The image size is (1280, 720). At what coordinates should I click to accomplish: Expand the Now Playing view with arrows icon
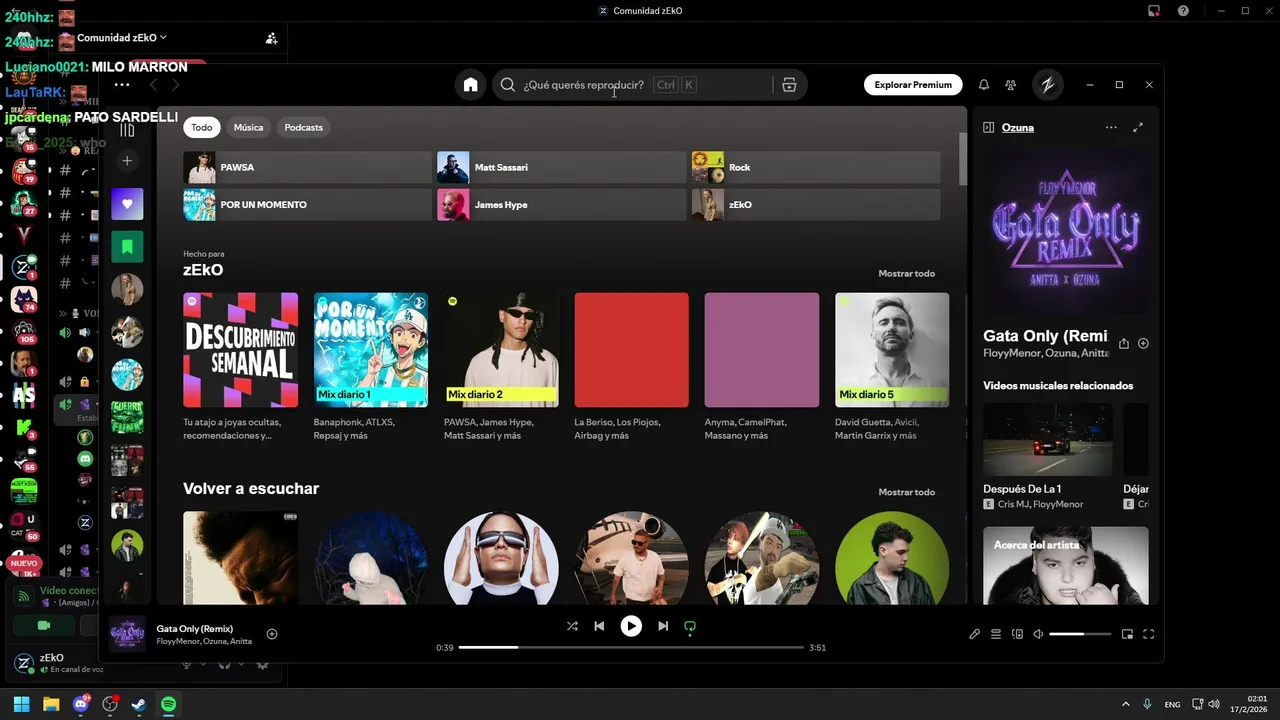point(1137,128)
